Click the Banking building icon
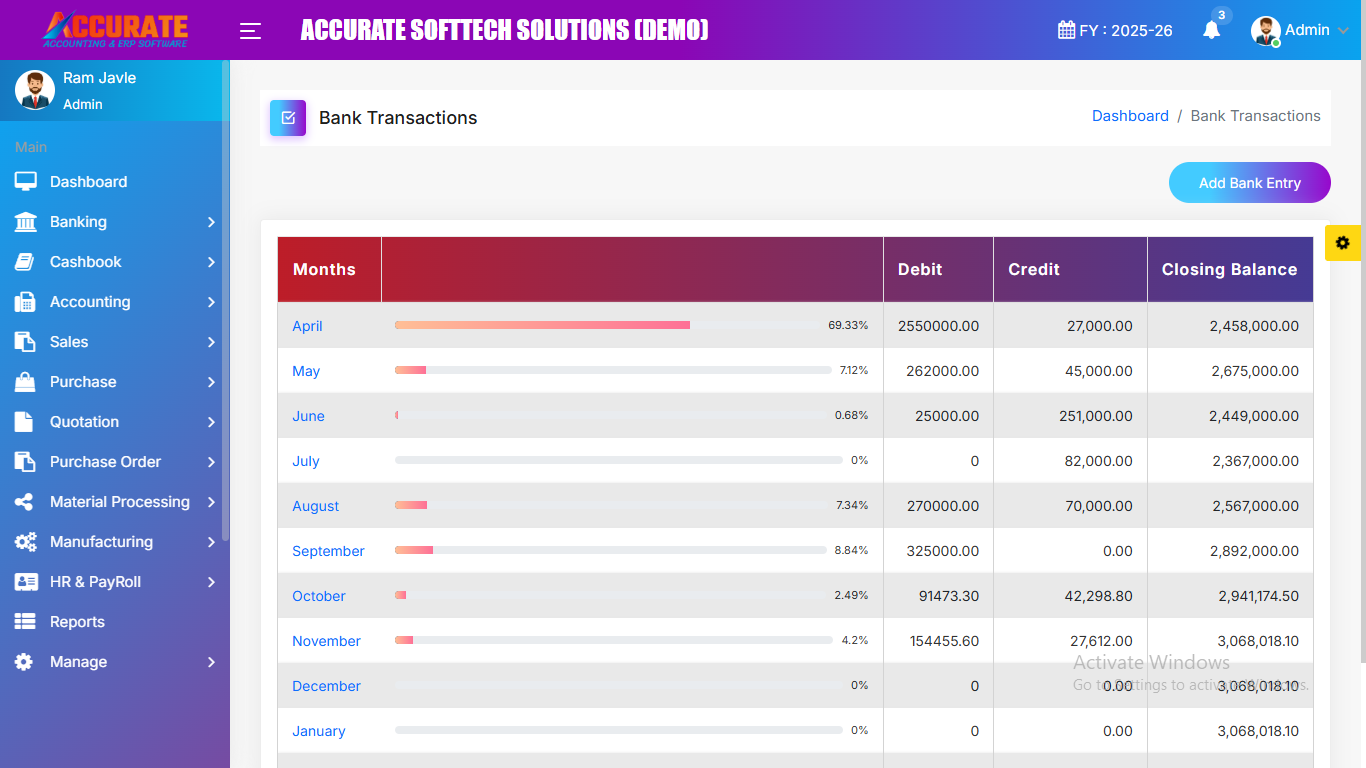Screen dimensions: 1366x768 tap(25, 222)
